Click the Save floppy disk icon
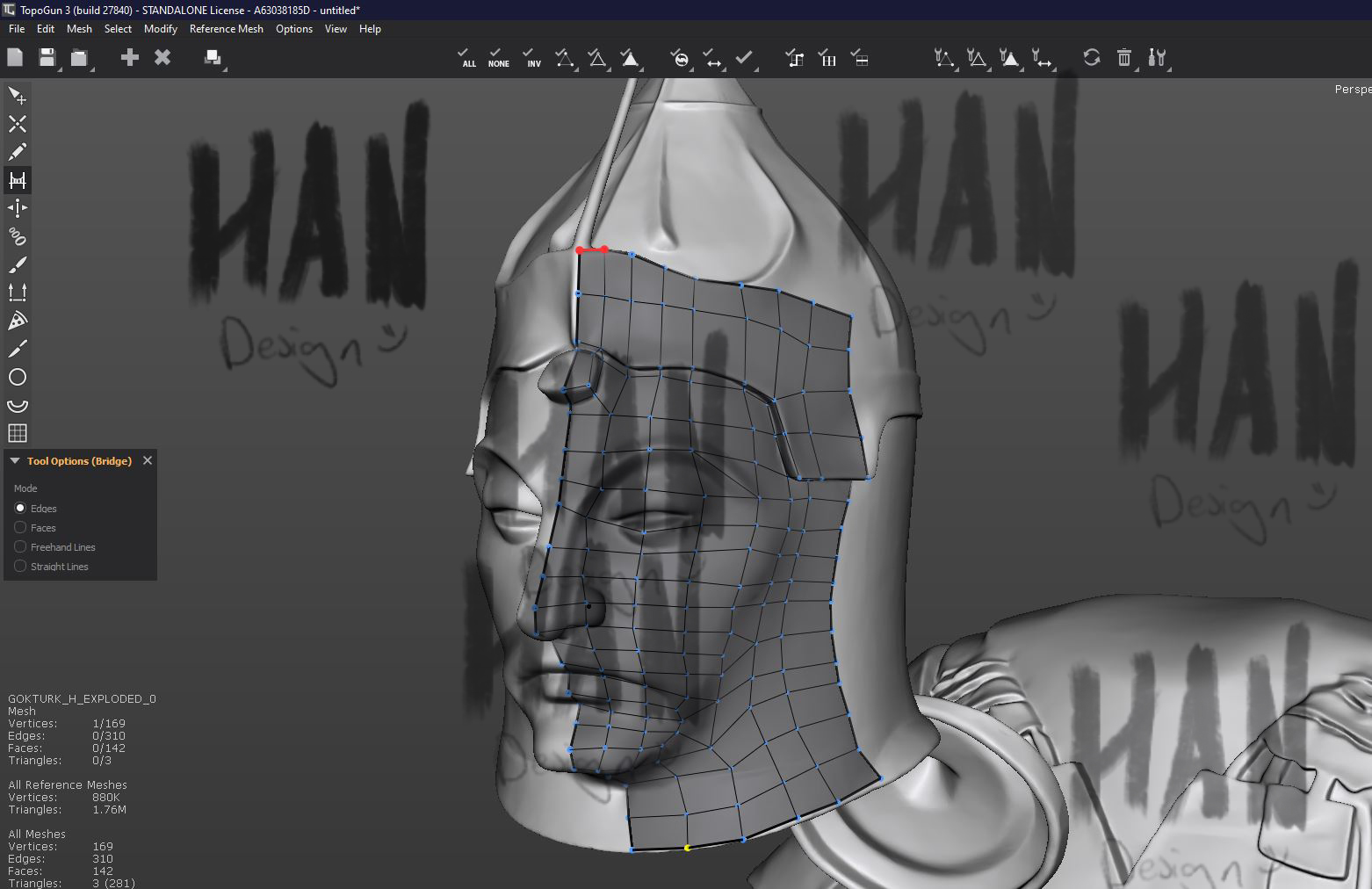The height and width of the screenshot is (889, 1372). [x=47, y=57]
